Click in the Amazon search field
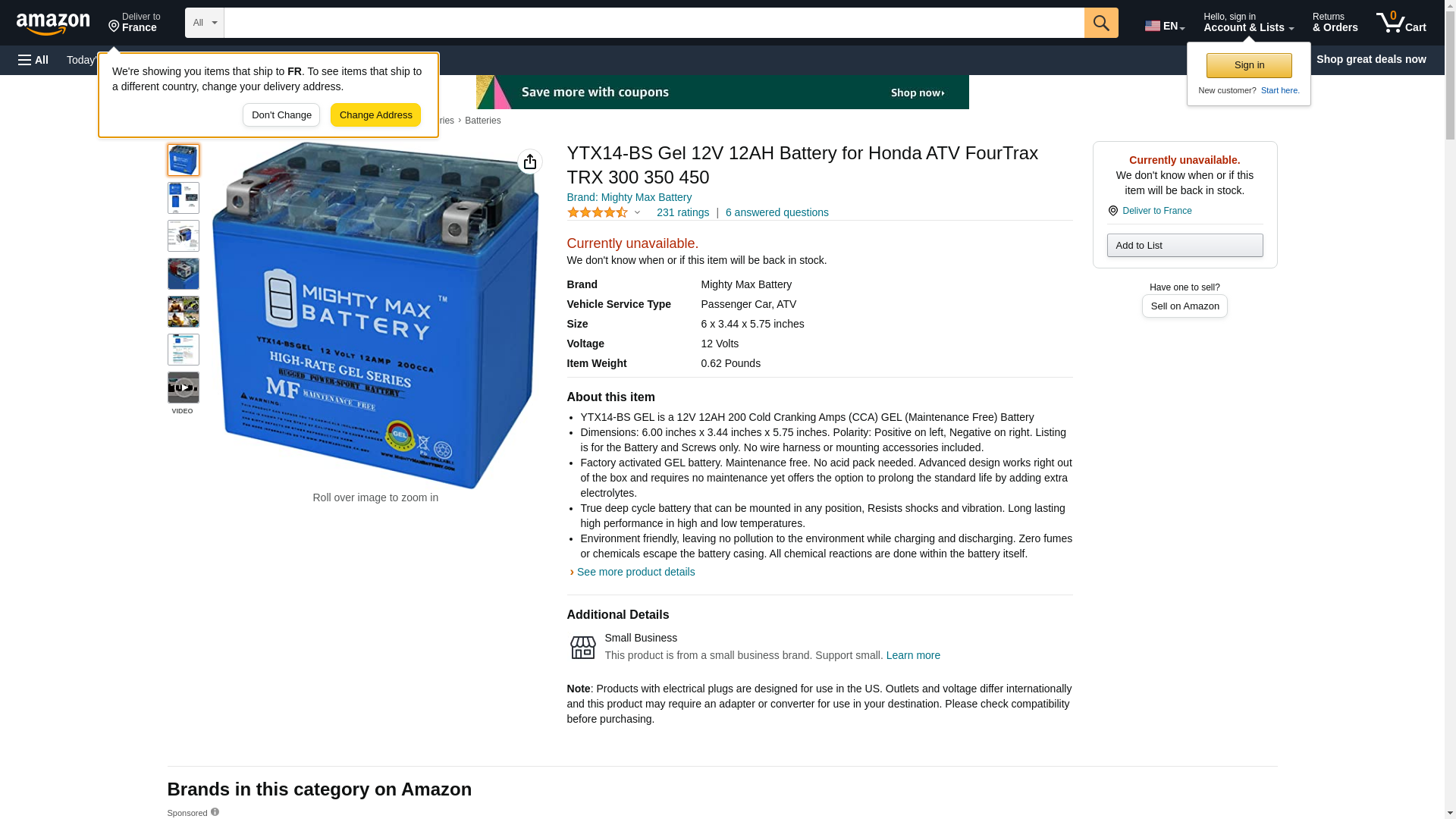Image resolution: width=1456 pixels, height=819 pixels. click(654, 23)
